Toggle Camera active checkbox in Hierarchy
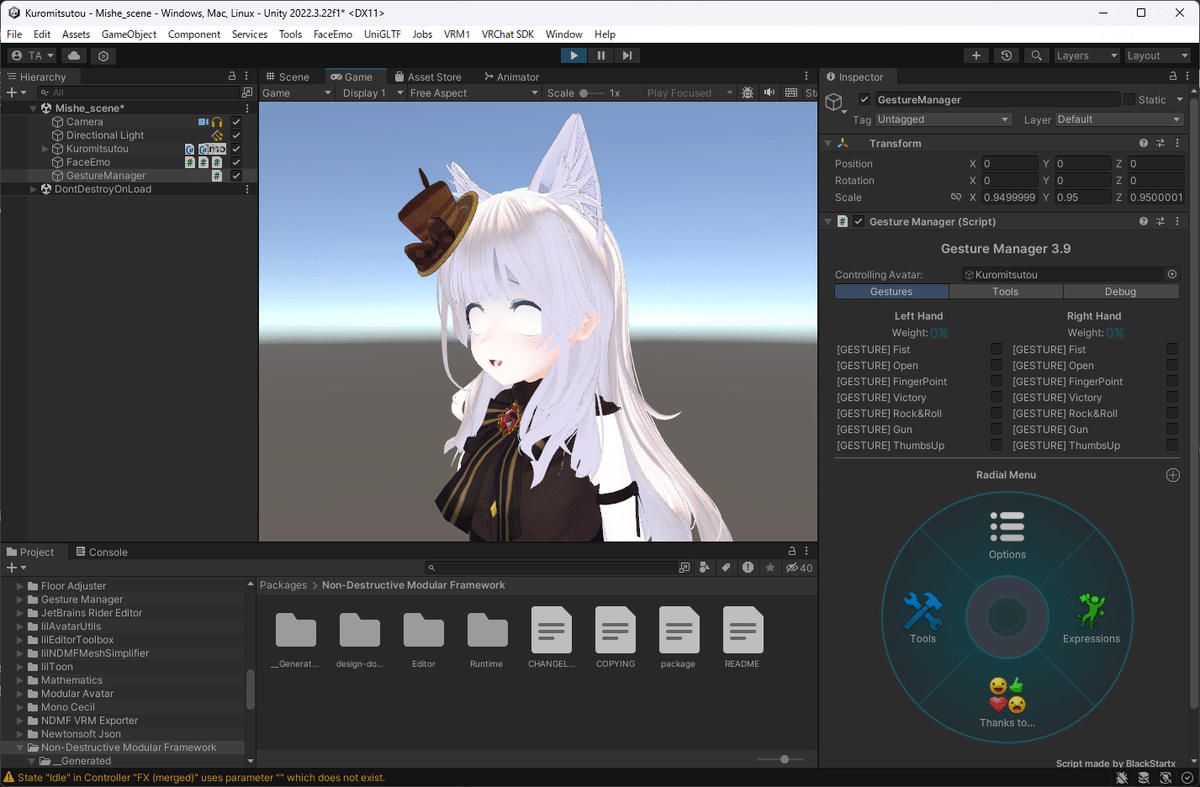The height and width of the screenshot is (787, 1200). (x=237, y=122)
